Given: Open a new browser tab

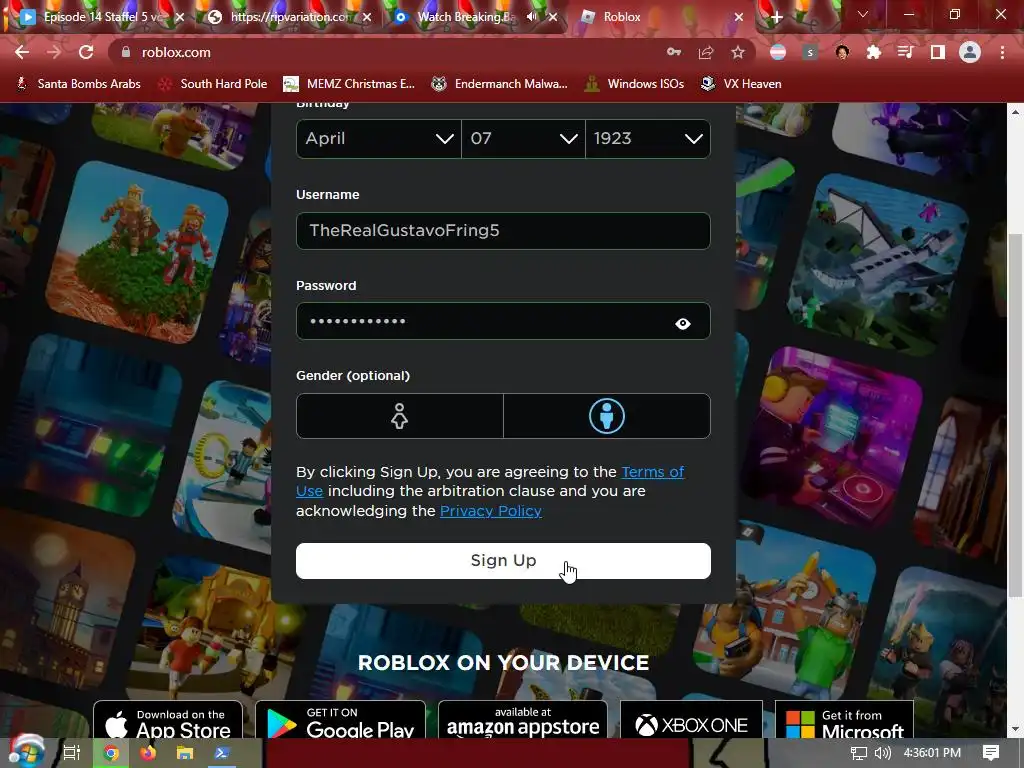Looking at the screenshot, I should (776, 18).
